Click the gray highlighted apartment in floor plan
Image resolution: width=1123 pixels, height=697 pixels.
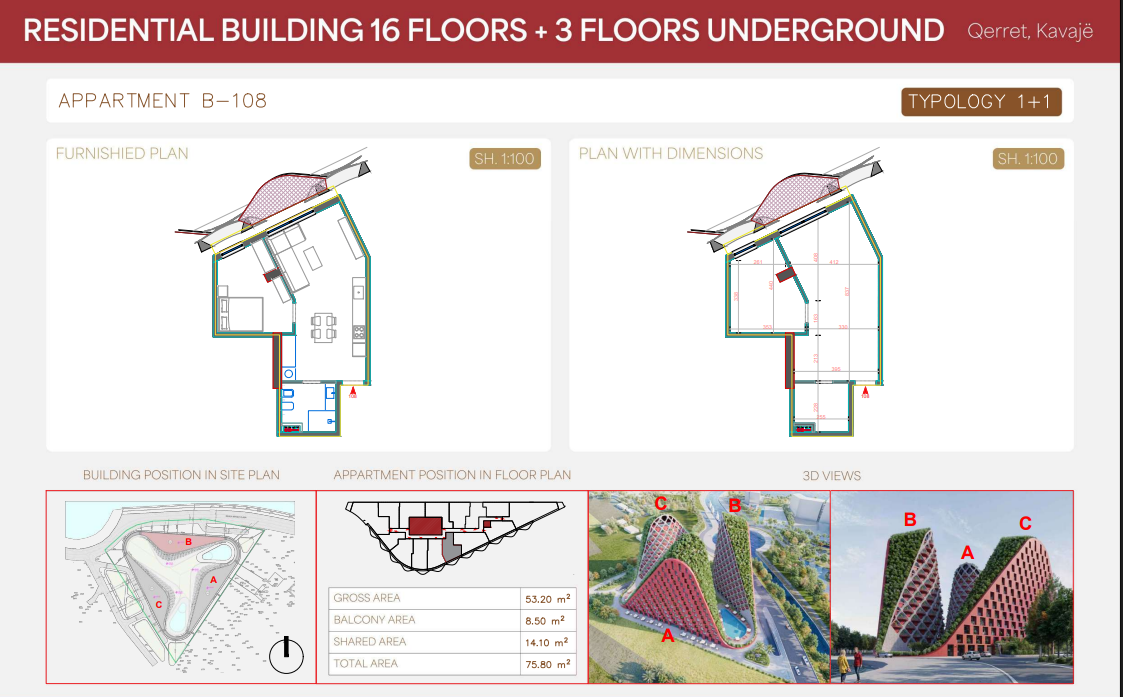point(451,545)
